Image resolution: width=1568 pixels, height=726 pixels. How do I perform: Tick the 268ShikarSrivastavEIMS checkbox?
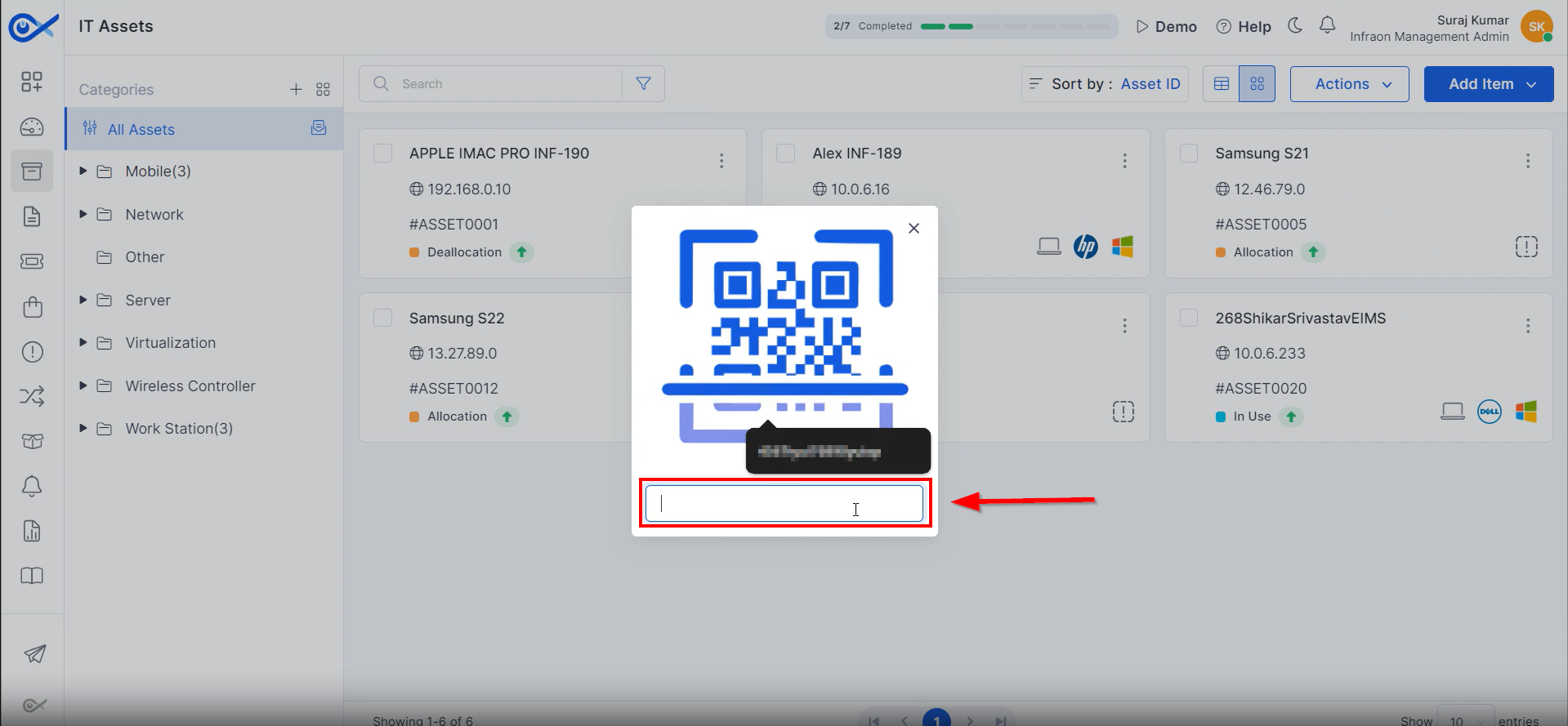pyautogui.click(x=1189, y=318)
